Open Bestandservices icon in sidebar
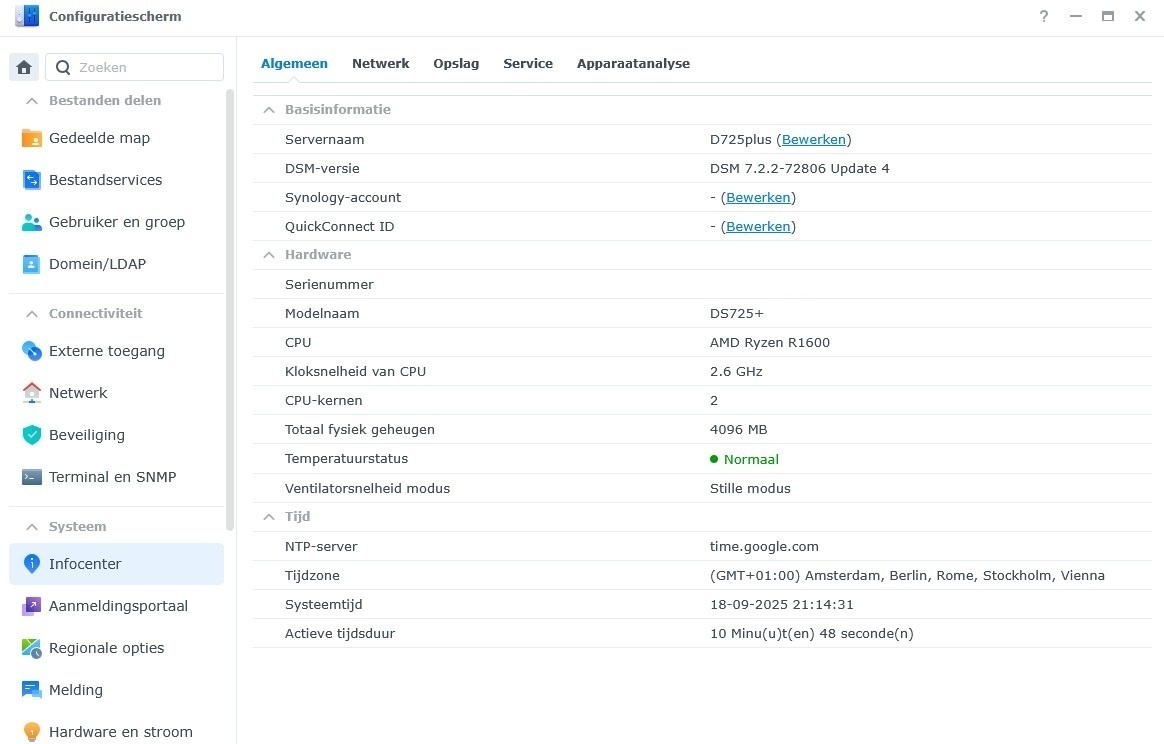The image size is (1164, 744). [31, 180]
